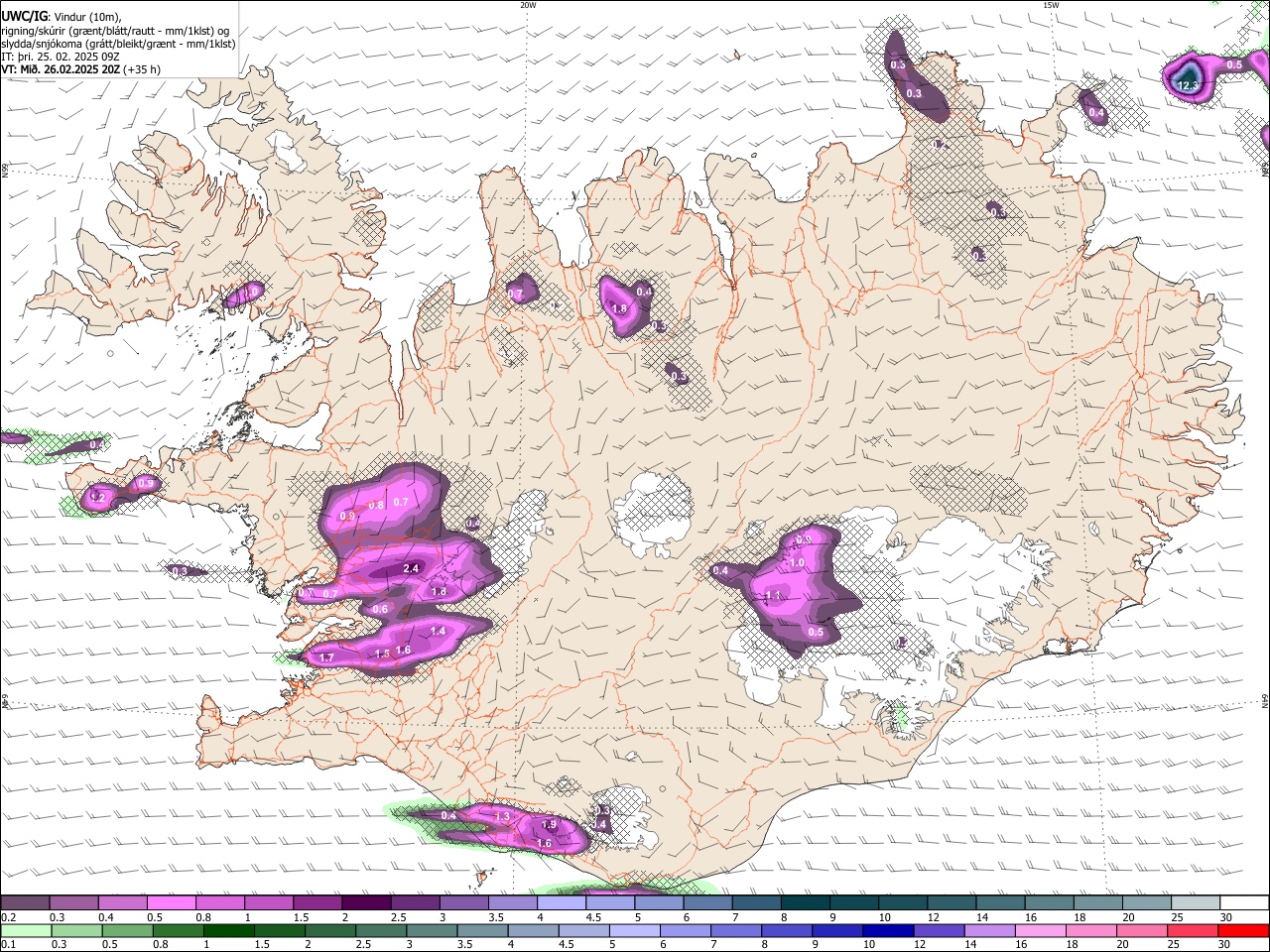Viewport: 1270px width, 952px height.
Task: Click the 1.0 snowfall value on the map
Action: coord(797,562)
